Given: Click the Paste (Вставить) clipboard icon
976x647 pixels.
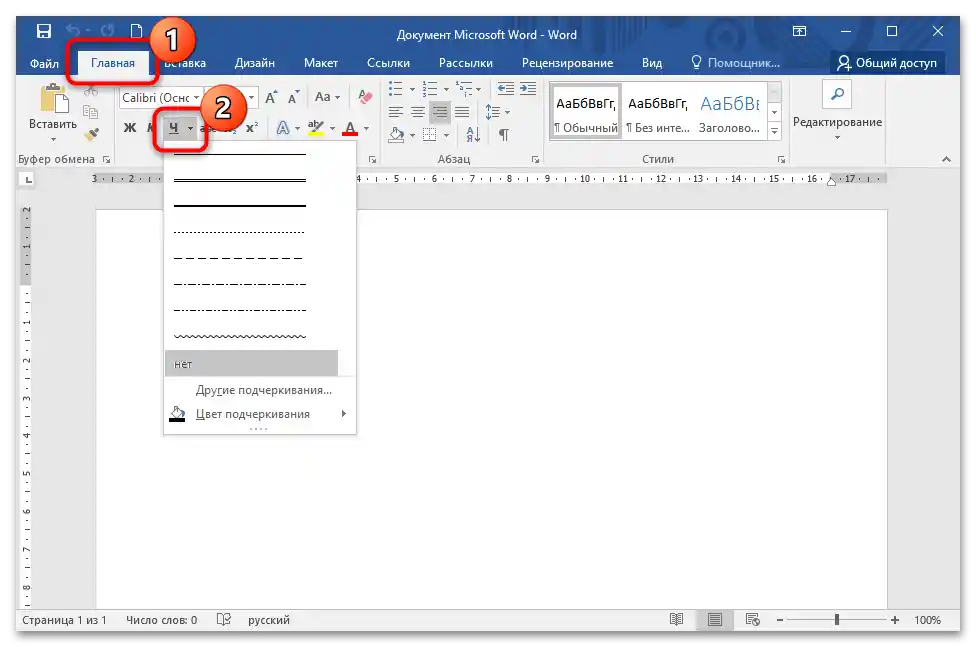Looking at the screenshot, I should (x=54, y=100).
